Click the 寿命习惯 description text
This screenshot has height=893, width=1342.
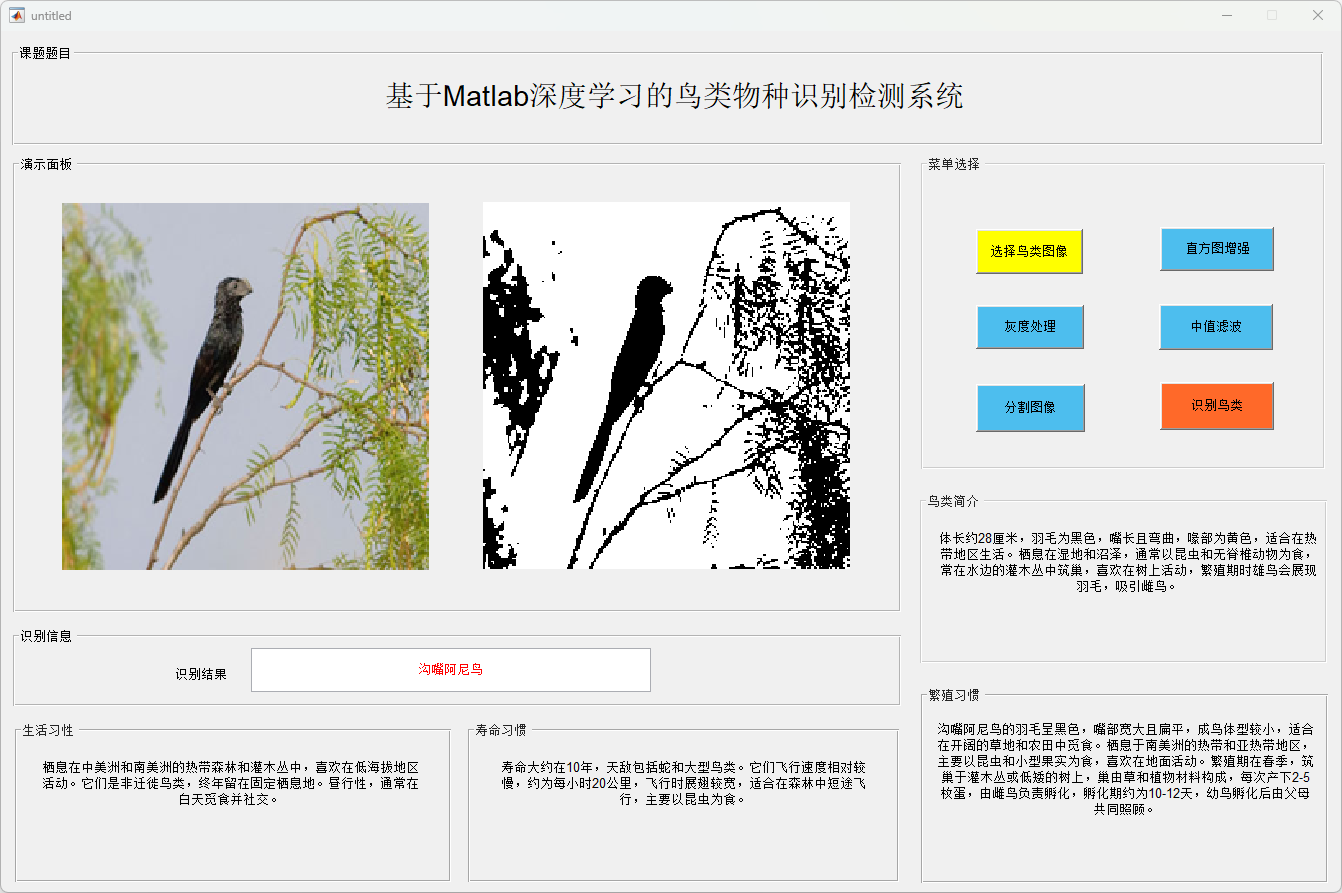coord(684,783)
